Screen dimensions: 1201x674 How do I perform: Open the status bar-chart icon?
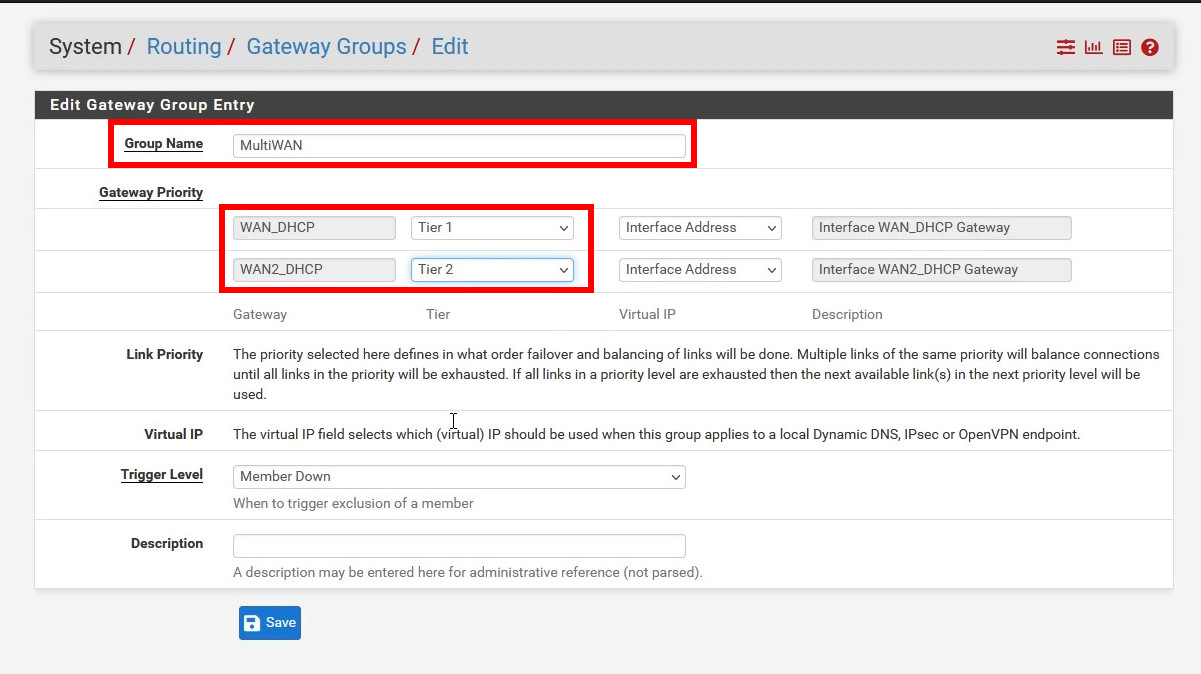click(x=1094, y=47)
